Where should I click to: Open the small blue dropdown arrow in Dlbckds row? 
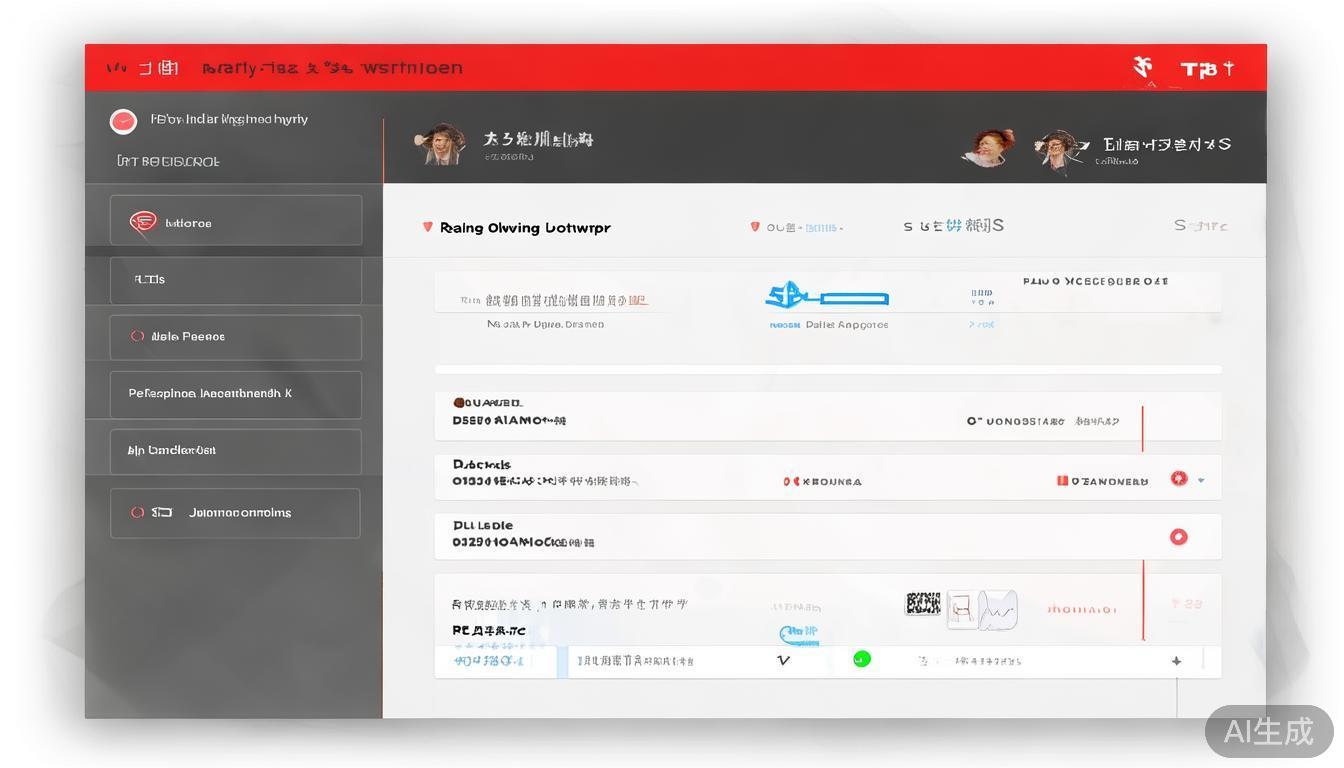point(1201,480)
